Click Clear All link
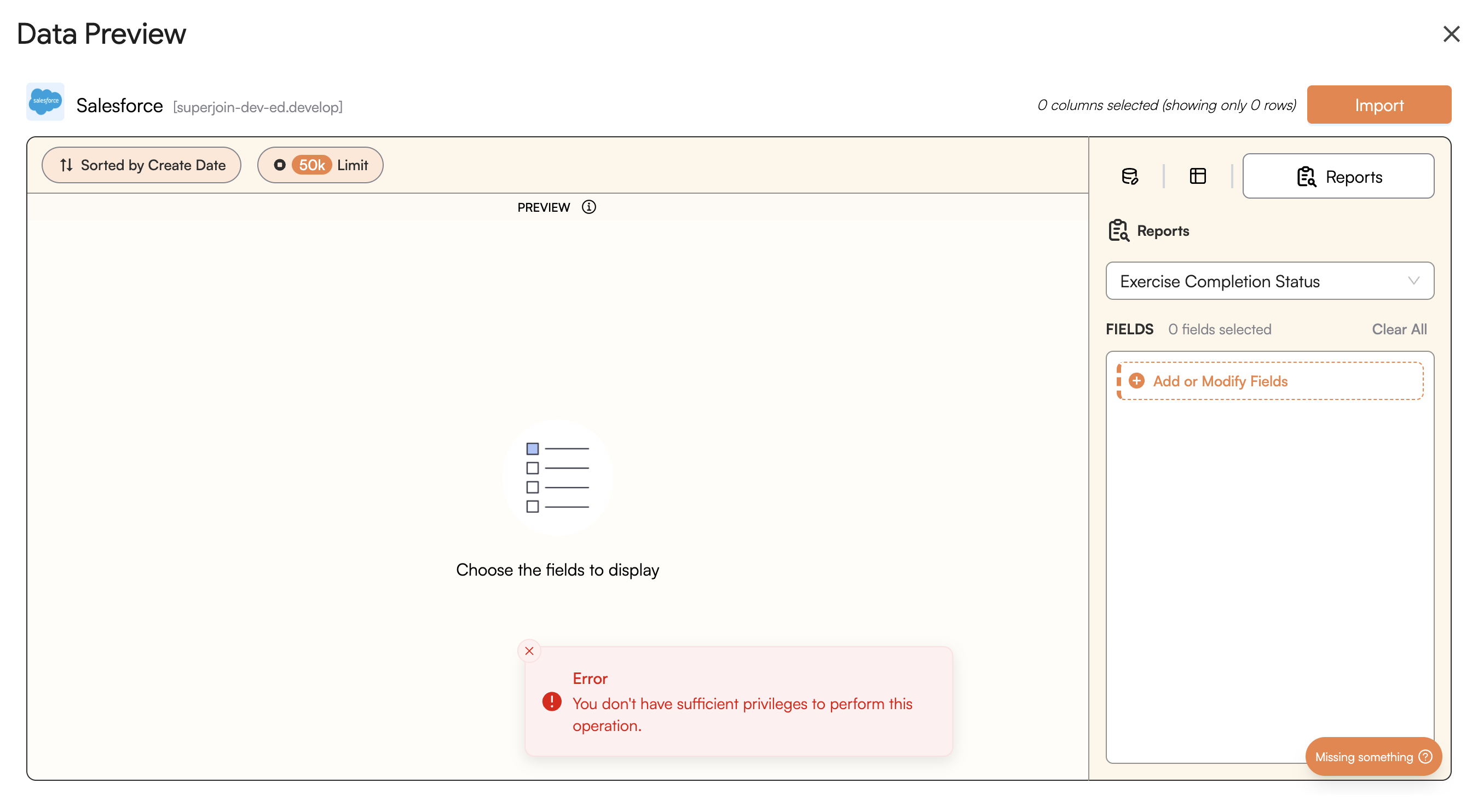 tap(1398, 329)
